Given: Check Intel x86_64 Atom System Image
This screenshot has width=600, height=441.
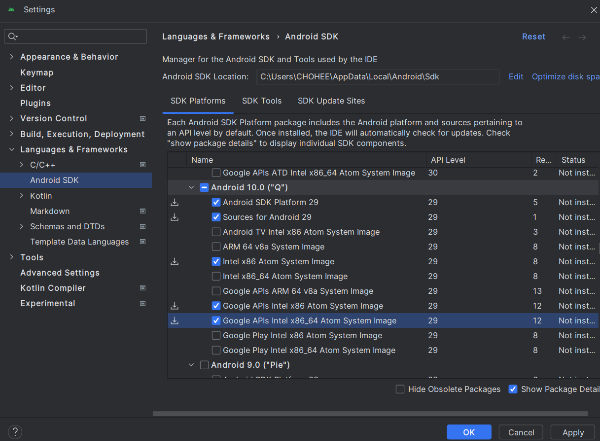Looking at the screenshot, I should pyautogui.click(x=216, y=276).
